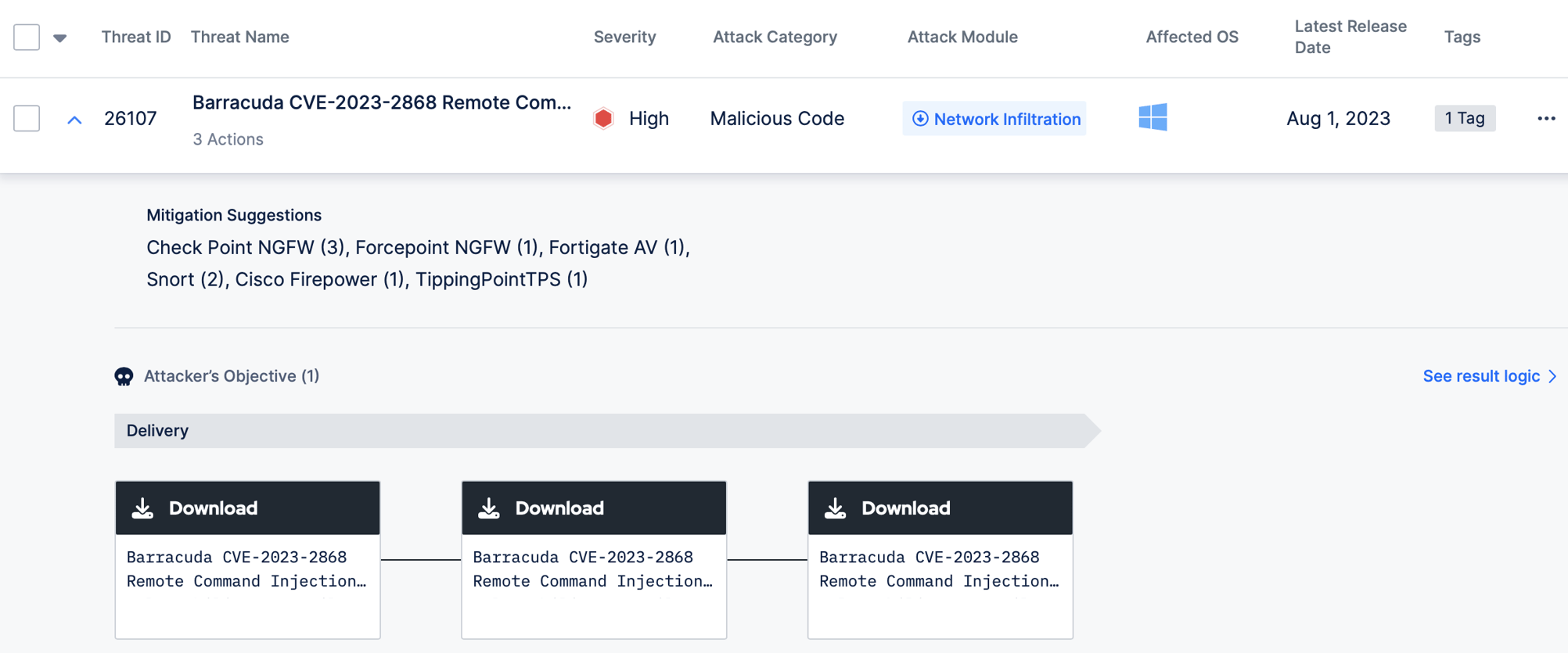
Task: Open the Barracuda CVE-2023-2868 threat name
Action: 381,102
